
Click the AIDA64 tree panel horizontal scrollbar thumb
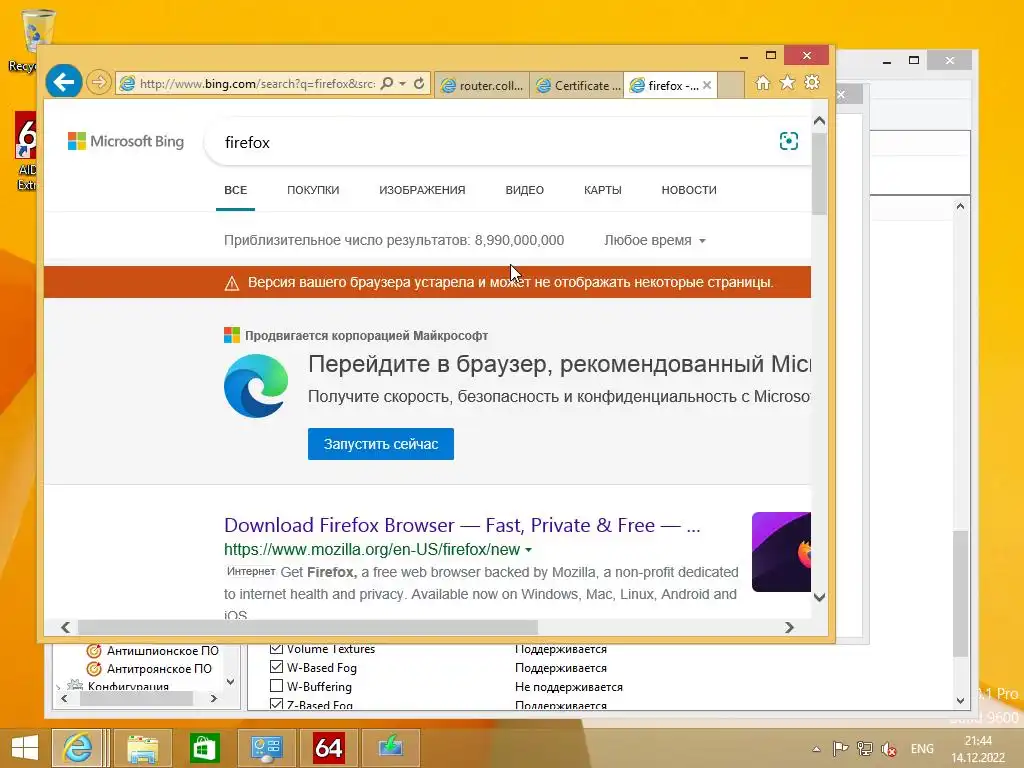pos(136,698)
